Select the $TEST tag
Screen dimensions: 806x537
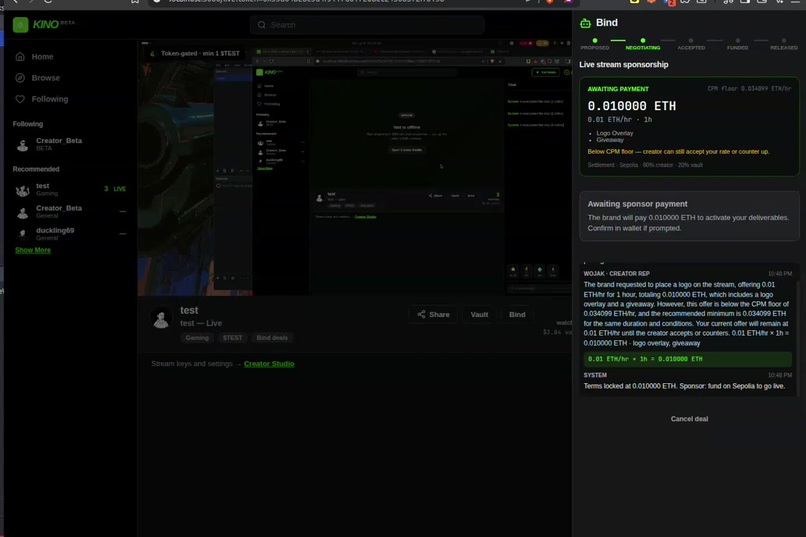pyautogui.click(x=232, y=338)
